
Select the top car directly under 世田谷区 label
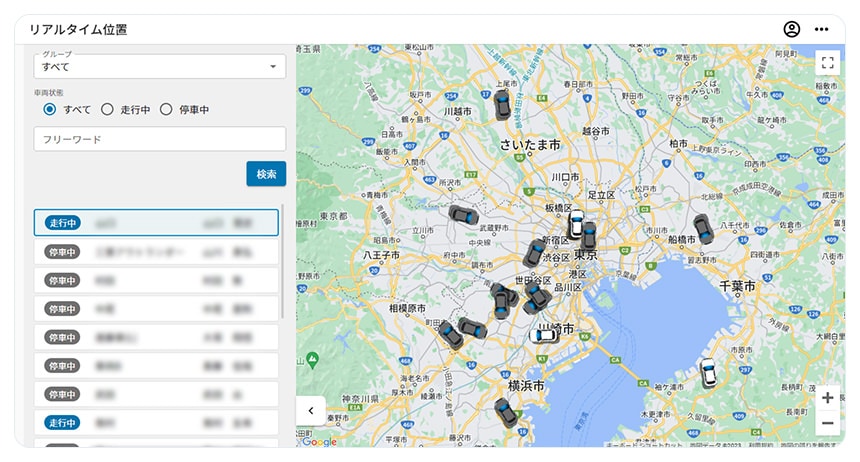pyautogui.click(x=538, y=293)
